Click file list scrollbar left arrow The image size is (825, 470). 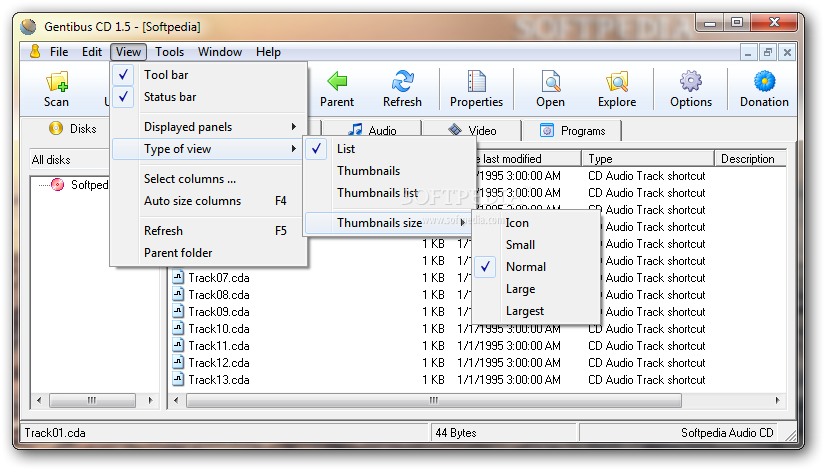tap(176, 401)
